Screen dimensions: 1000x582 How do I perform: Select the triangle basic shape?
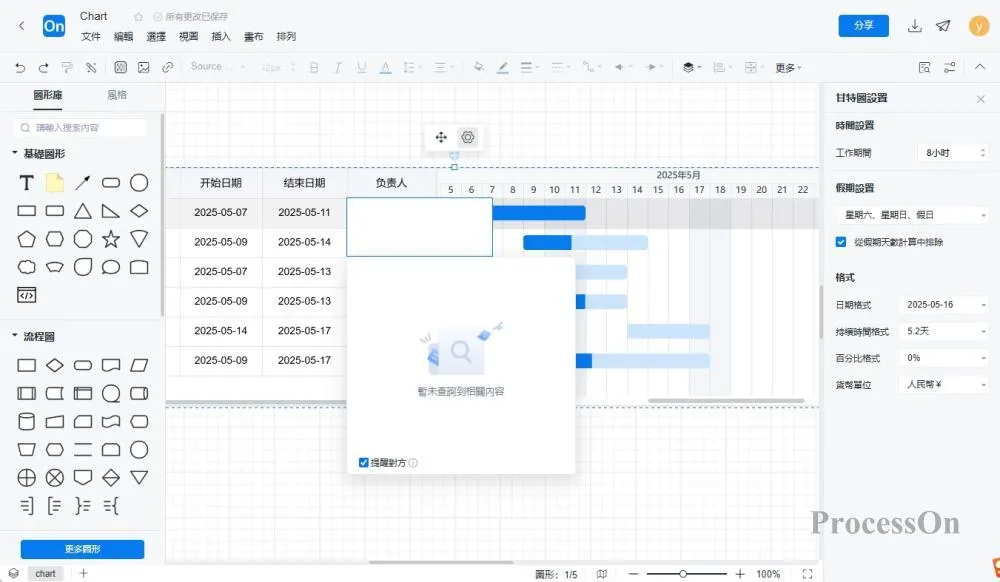(82, 211)
